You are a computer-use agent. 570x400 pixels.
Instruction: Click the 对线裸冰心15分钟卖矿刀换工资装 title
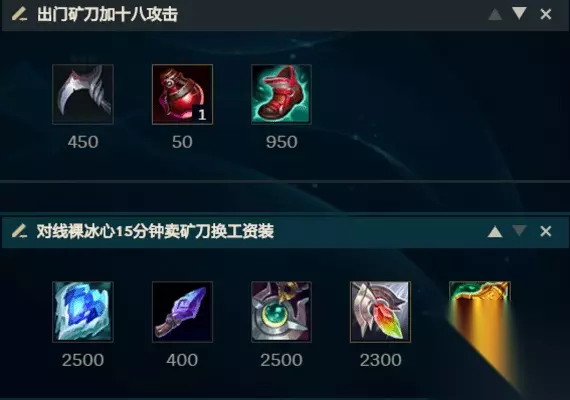[155, 231]
